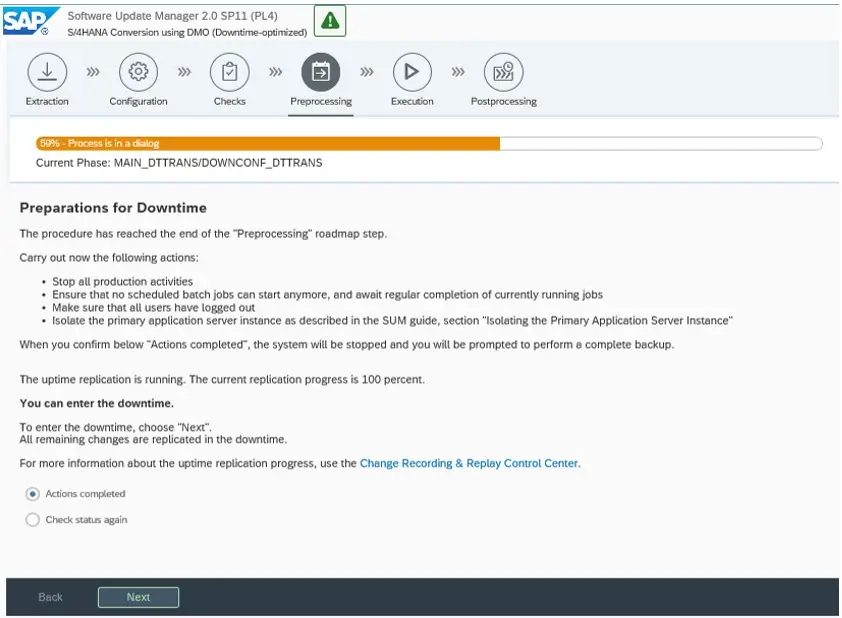The width and height of the screenshot is (842, 618).
Task: Click the uptime replication progress 100 percent line
Action: click(222, 380)
